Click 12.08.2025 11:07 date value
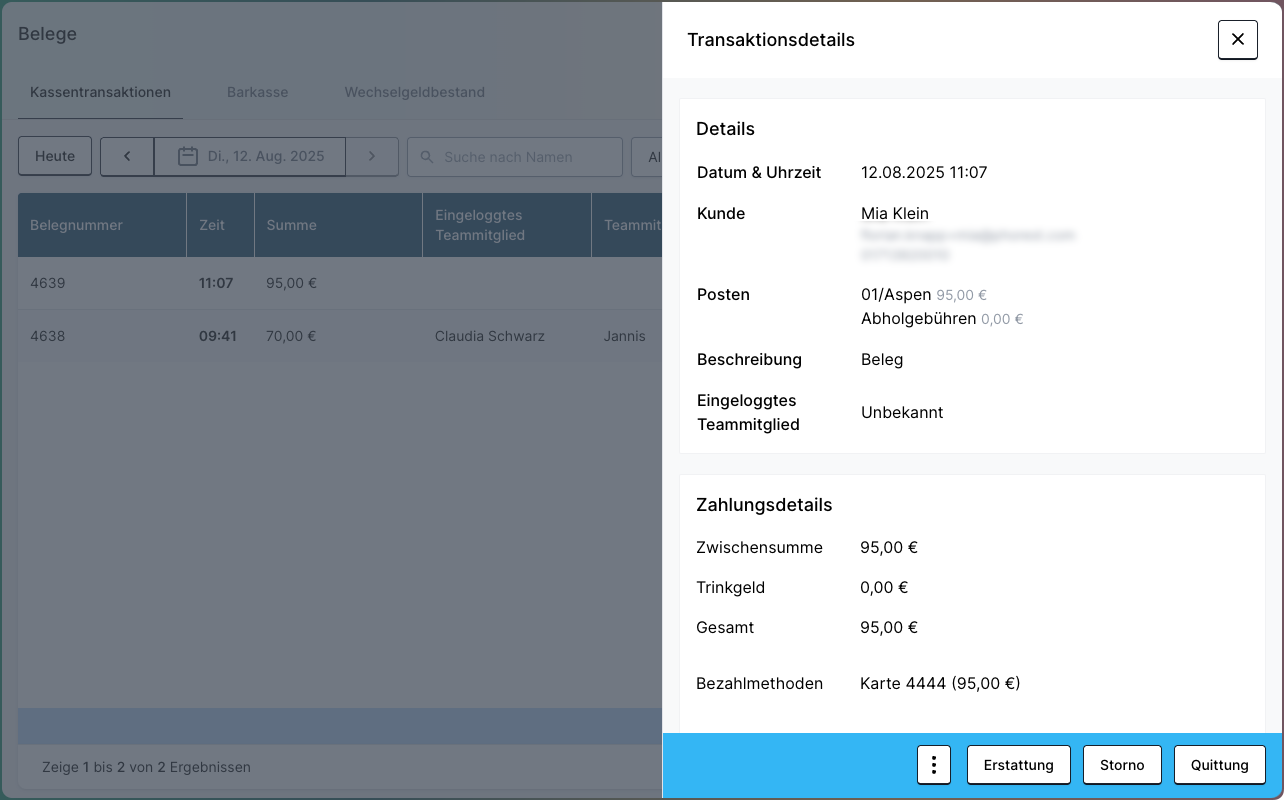The image size is (1284, 800). point(924,173)
